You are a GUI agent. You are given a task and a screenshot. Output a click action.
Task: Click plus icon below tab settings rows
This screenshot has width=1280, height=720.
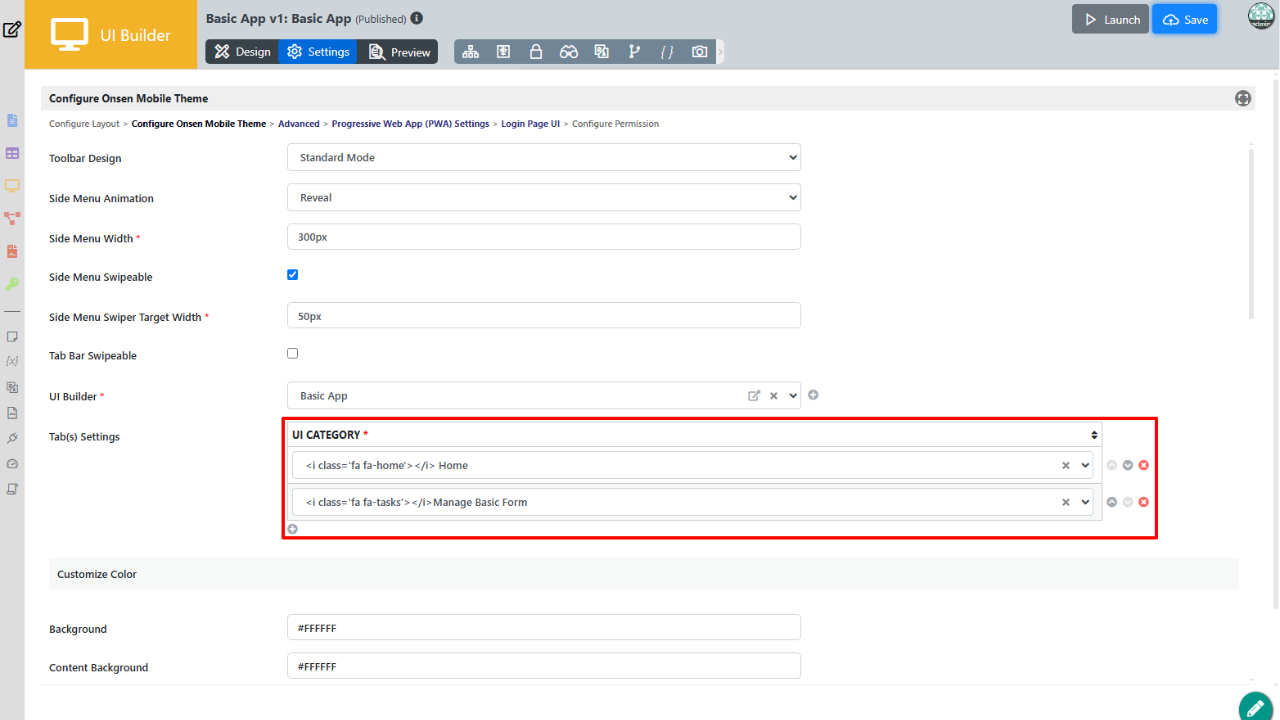293,529
